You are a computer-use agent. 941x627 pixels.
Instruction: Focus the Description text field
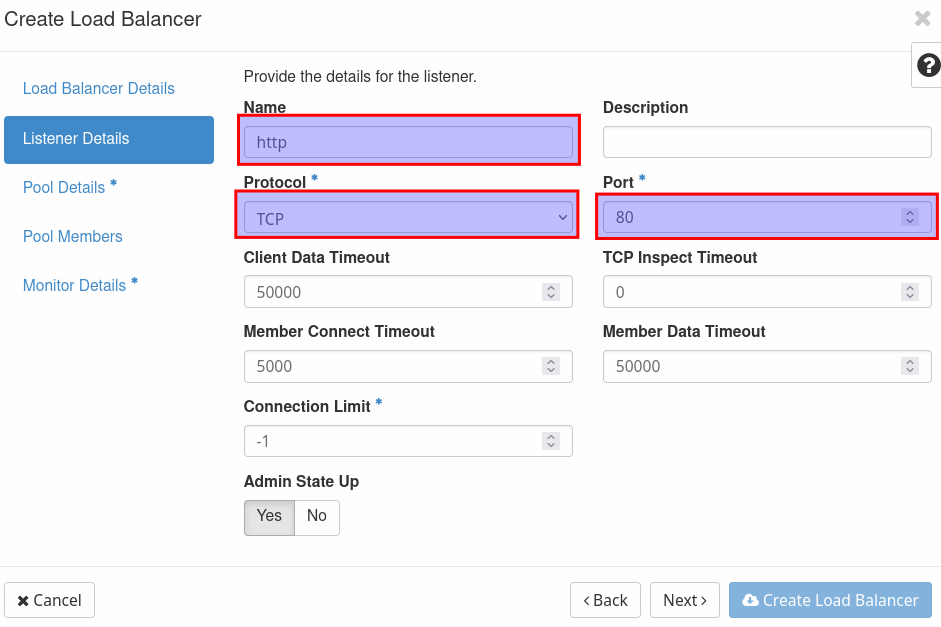[x=767, y=142]
